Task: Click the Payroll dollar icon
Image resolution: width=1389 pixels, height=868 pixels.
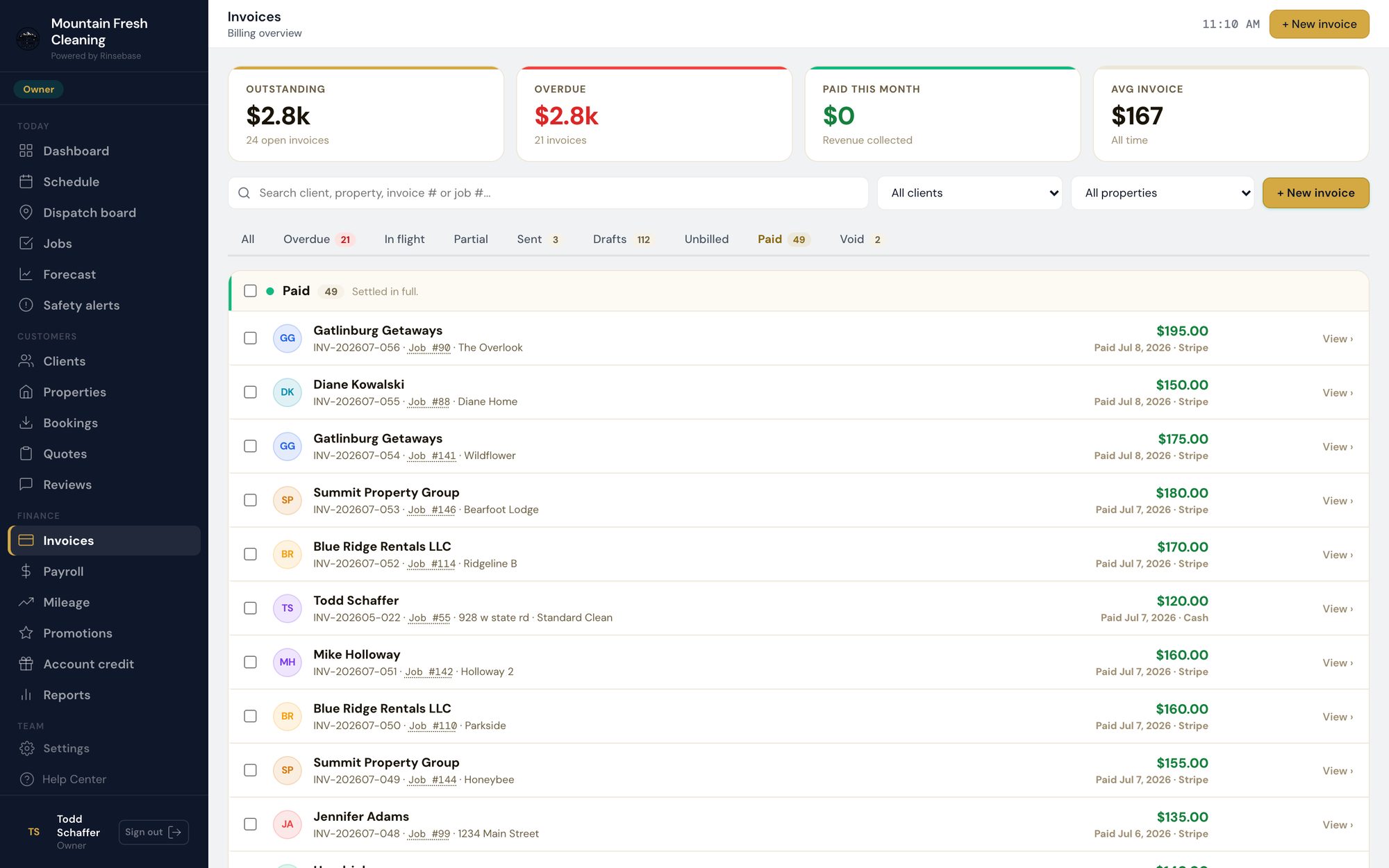Action: click(26, 571)
